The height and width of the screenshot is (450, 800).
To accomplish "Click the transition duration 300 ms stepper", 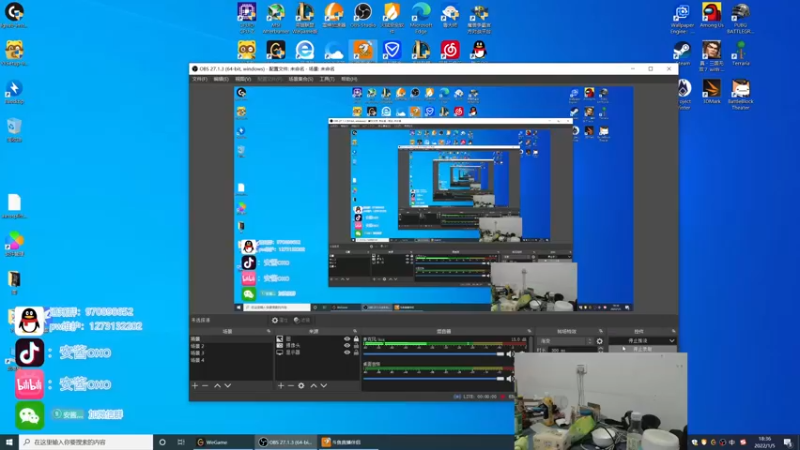I will point(600,350).
